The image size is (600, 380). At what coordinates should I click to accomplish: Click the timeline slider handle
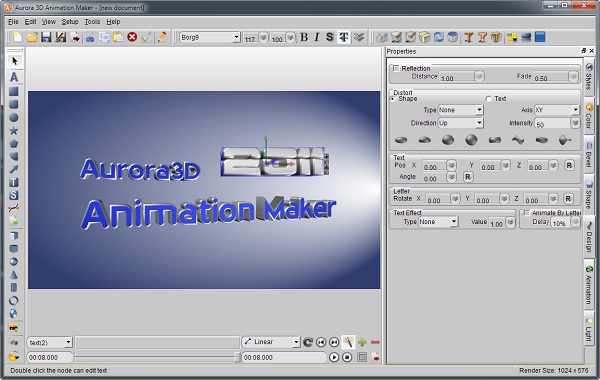237,357
